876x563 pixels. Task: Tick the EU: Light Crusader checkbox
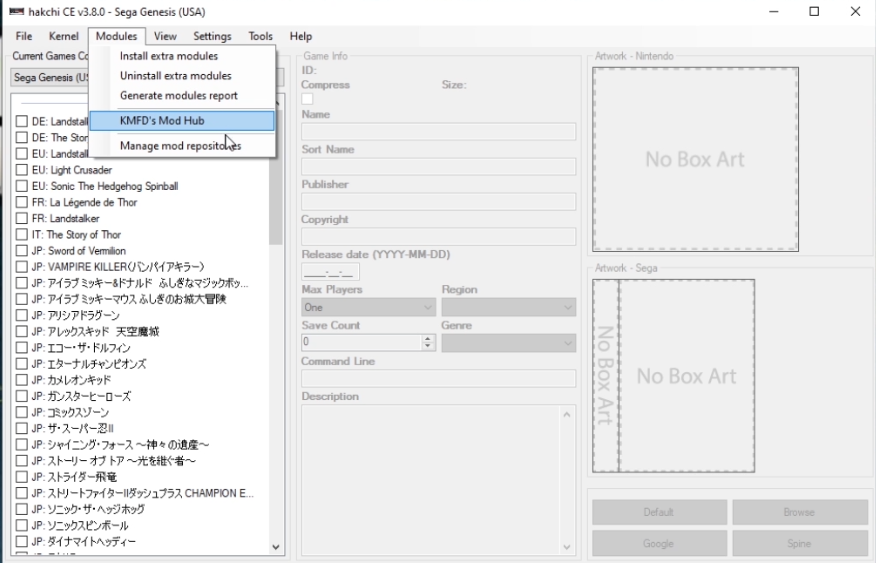(22, 170)
